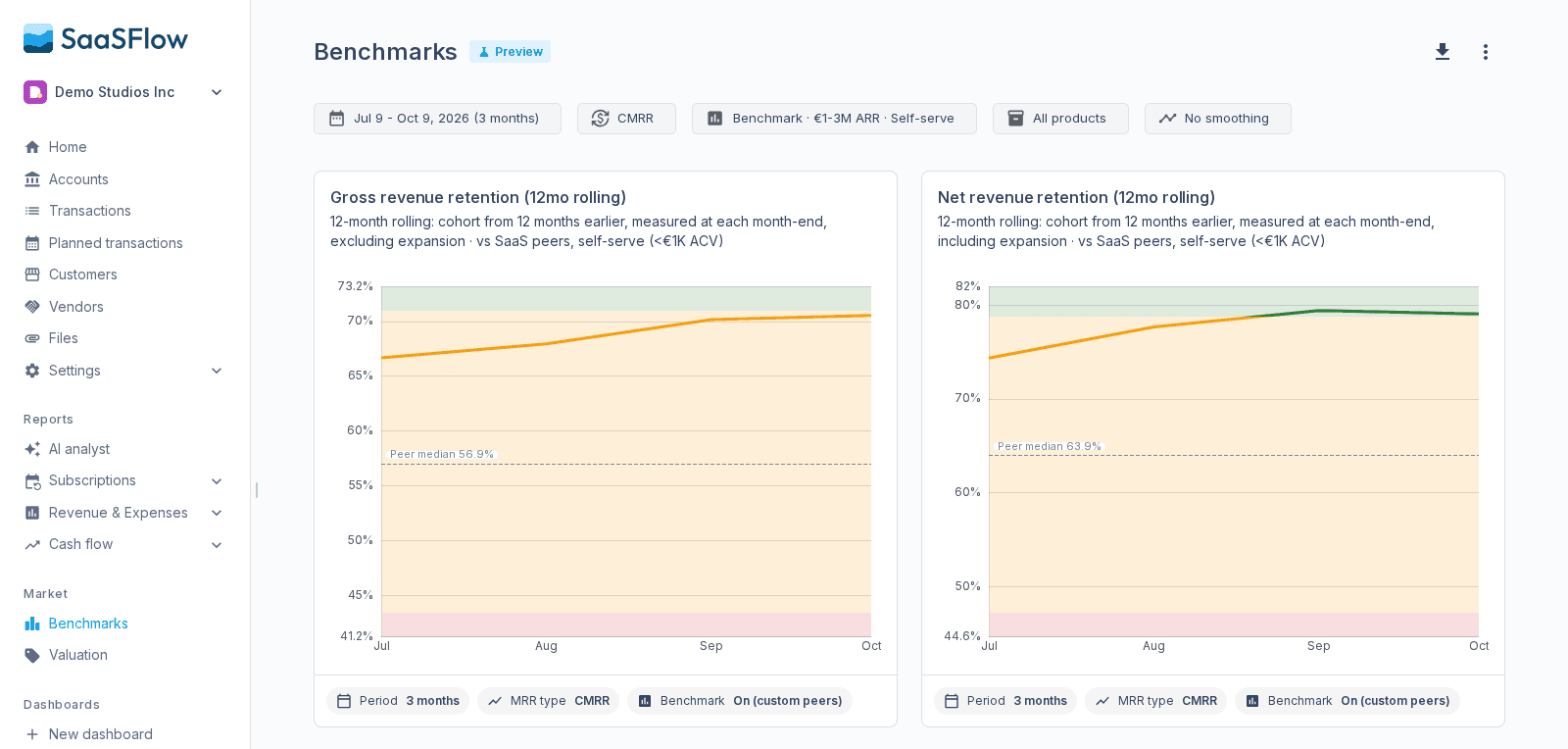Open the three-dot more options menu
Image resolution: width=1568 pixels, height=749 pixels.
(x=1486, y=52)
